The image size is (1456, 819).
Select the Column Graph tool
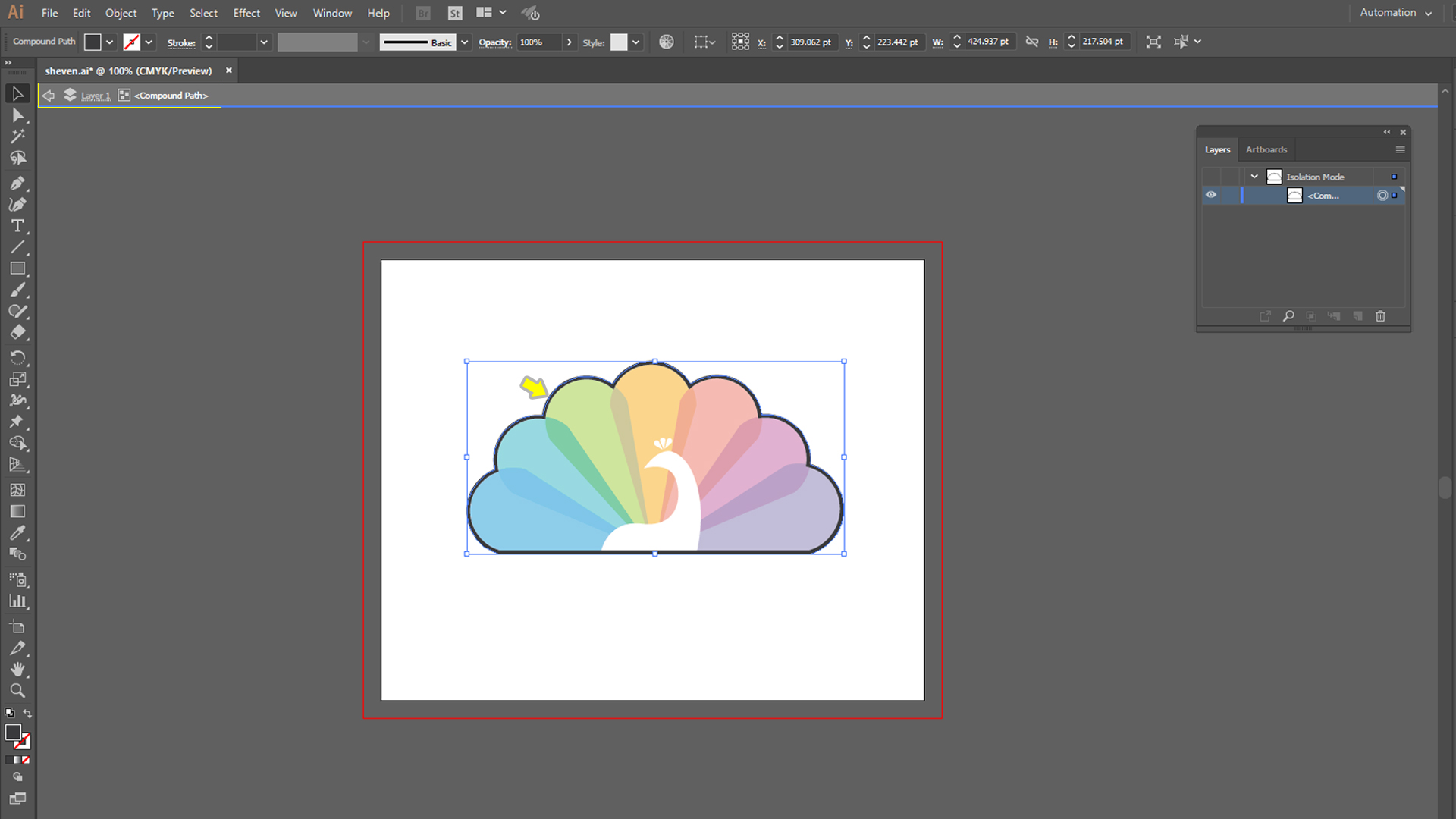[17, 601]
